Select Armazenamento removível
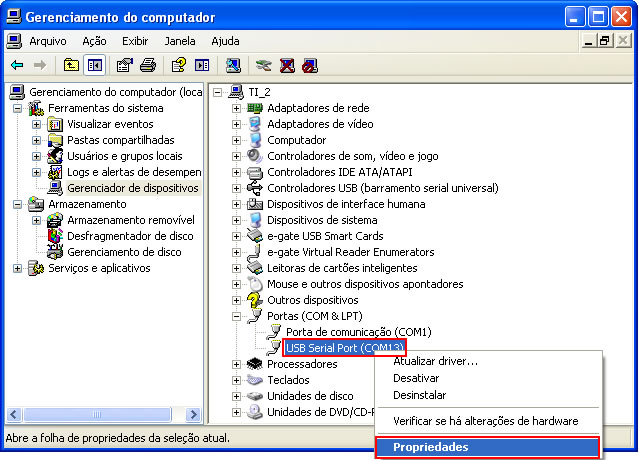The width and height of the screenshot is (639, 460). [131, 220]
